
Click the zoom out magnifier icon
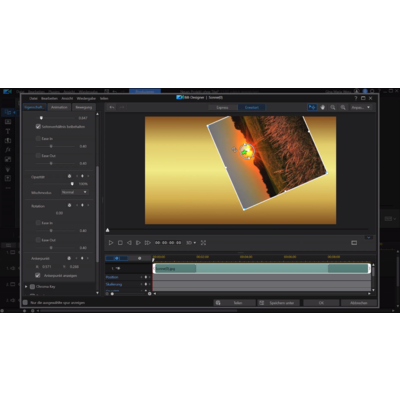333,107
